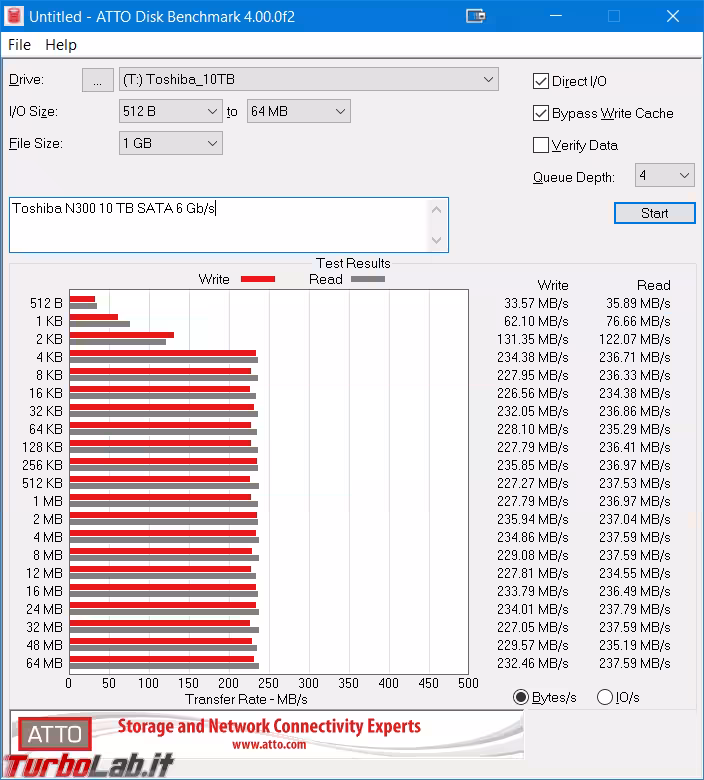Click the 4 MB write value 234.86 MB/s

(x=532, y=537)
